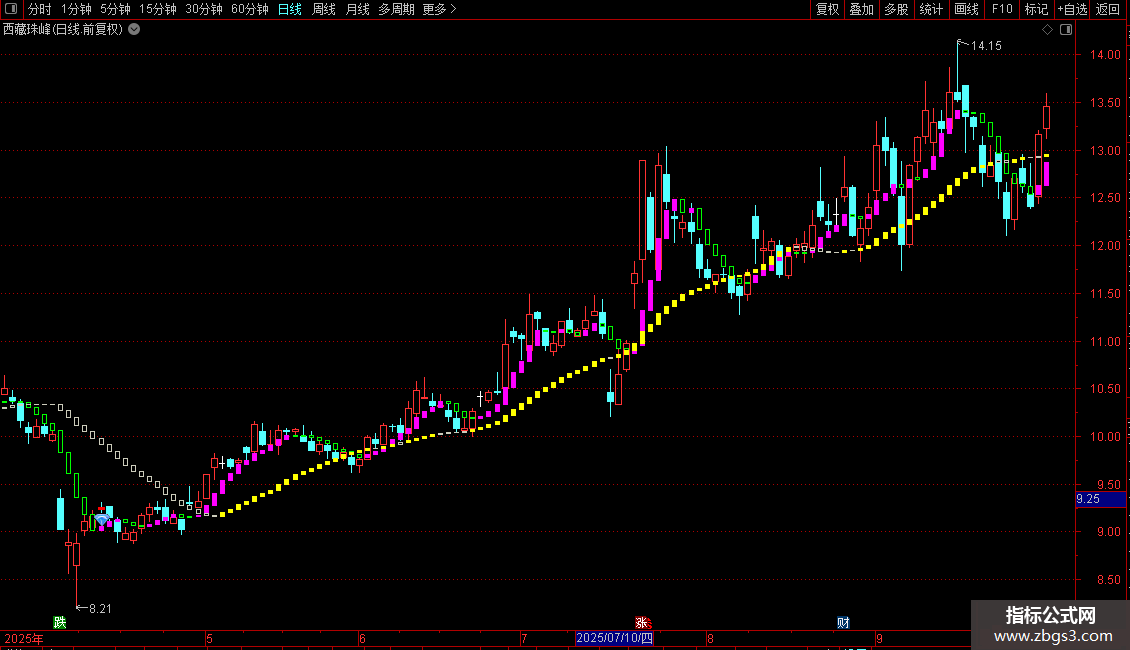Viewport: 1130px width, 650px height.
Task: Click month 9 on time axis
Action: coord(879,638)
